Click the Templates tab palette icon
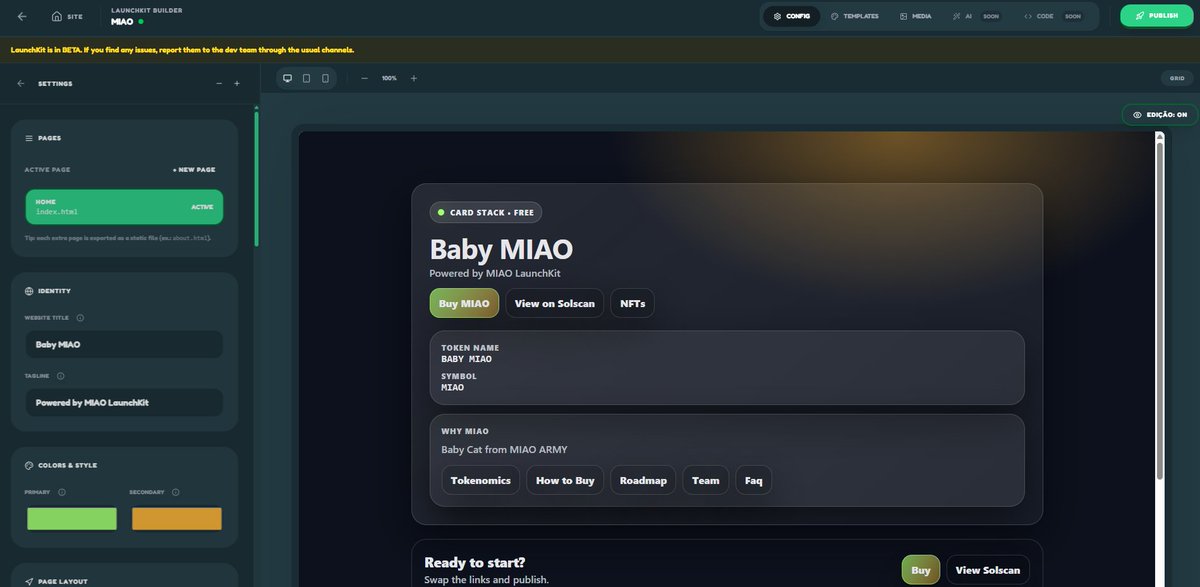The width and height of the screenshot is (1200, 587). tap(835, 16)
